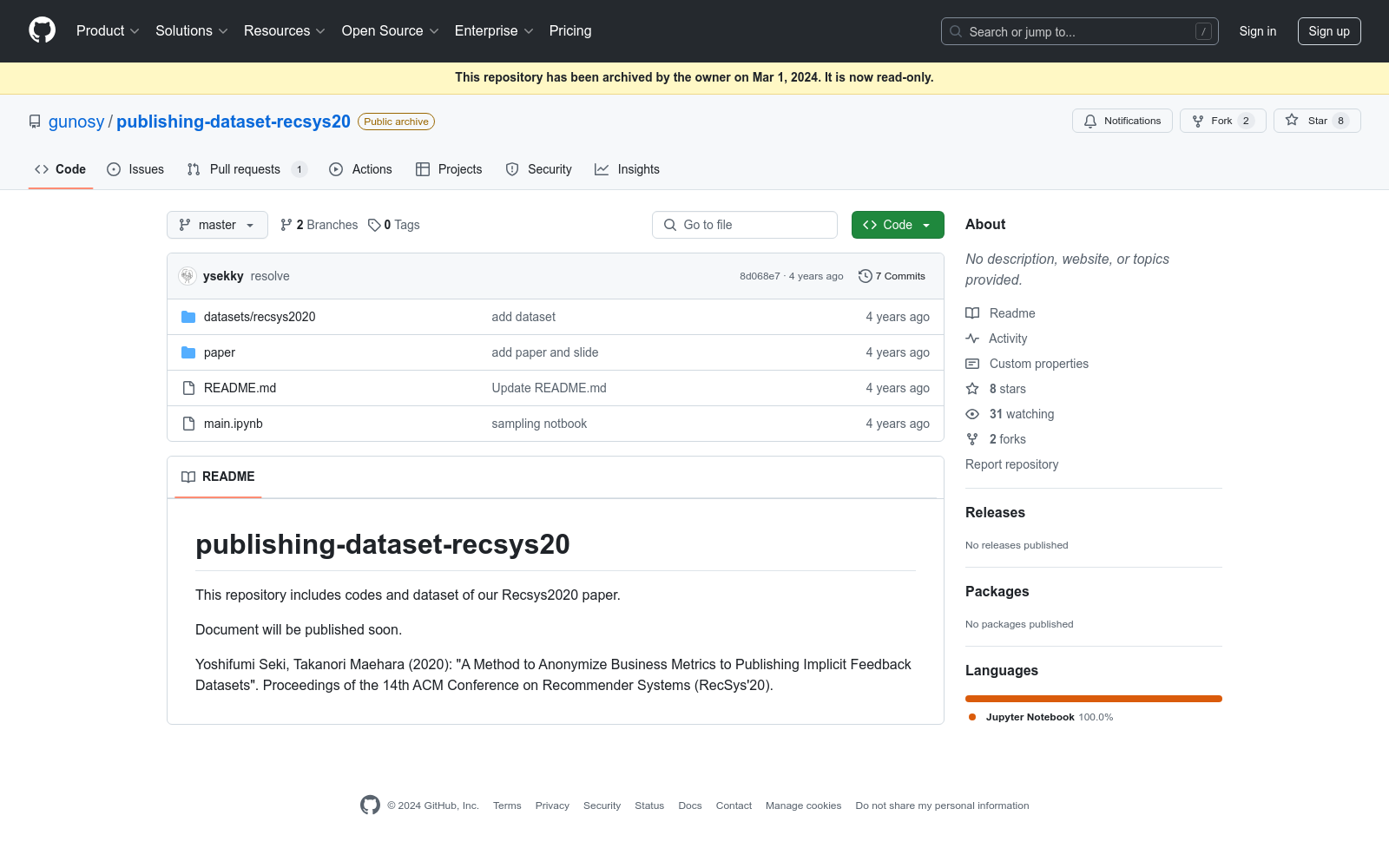Screen dimensions: 1389x868
Task: Select the repository Code tab
Action: tap(61, 169)
